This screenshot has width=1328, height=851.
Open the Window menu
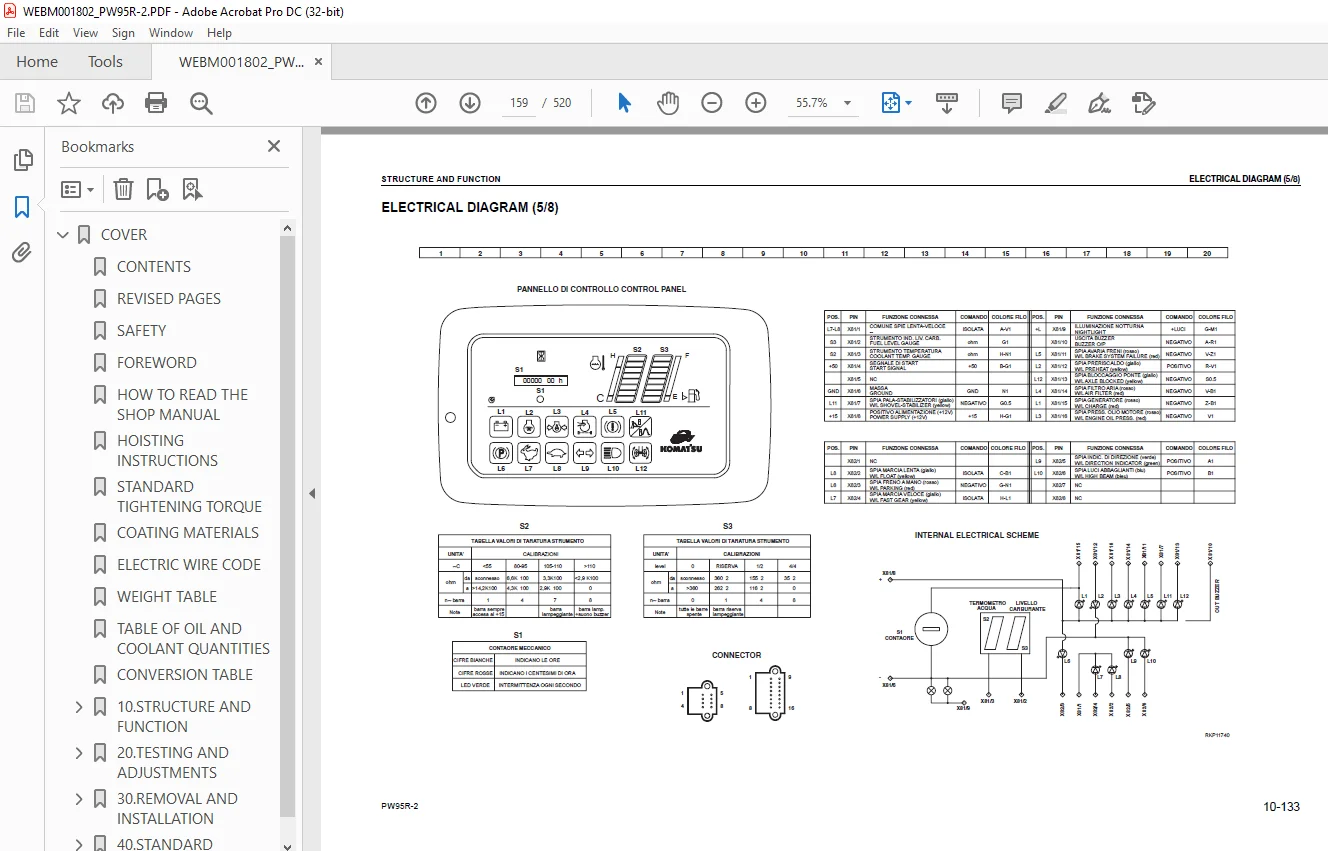171,33
